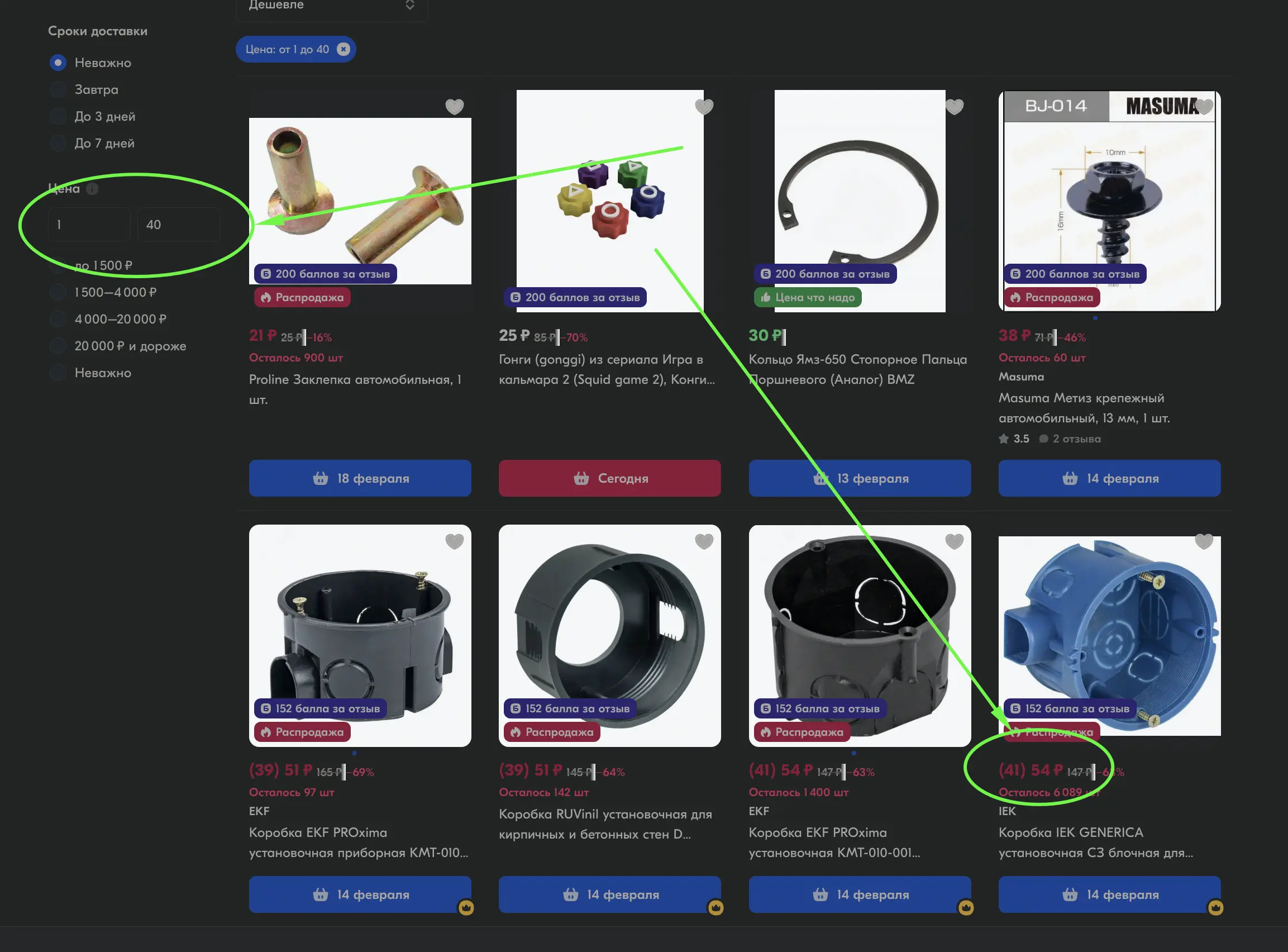The width and height of the screenshot is (1288, 952).
Task: Open the colorful Гонги game pieces image
Action: coord(610,201)
